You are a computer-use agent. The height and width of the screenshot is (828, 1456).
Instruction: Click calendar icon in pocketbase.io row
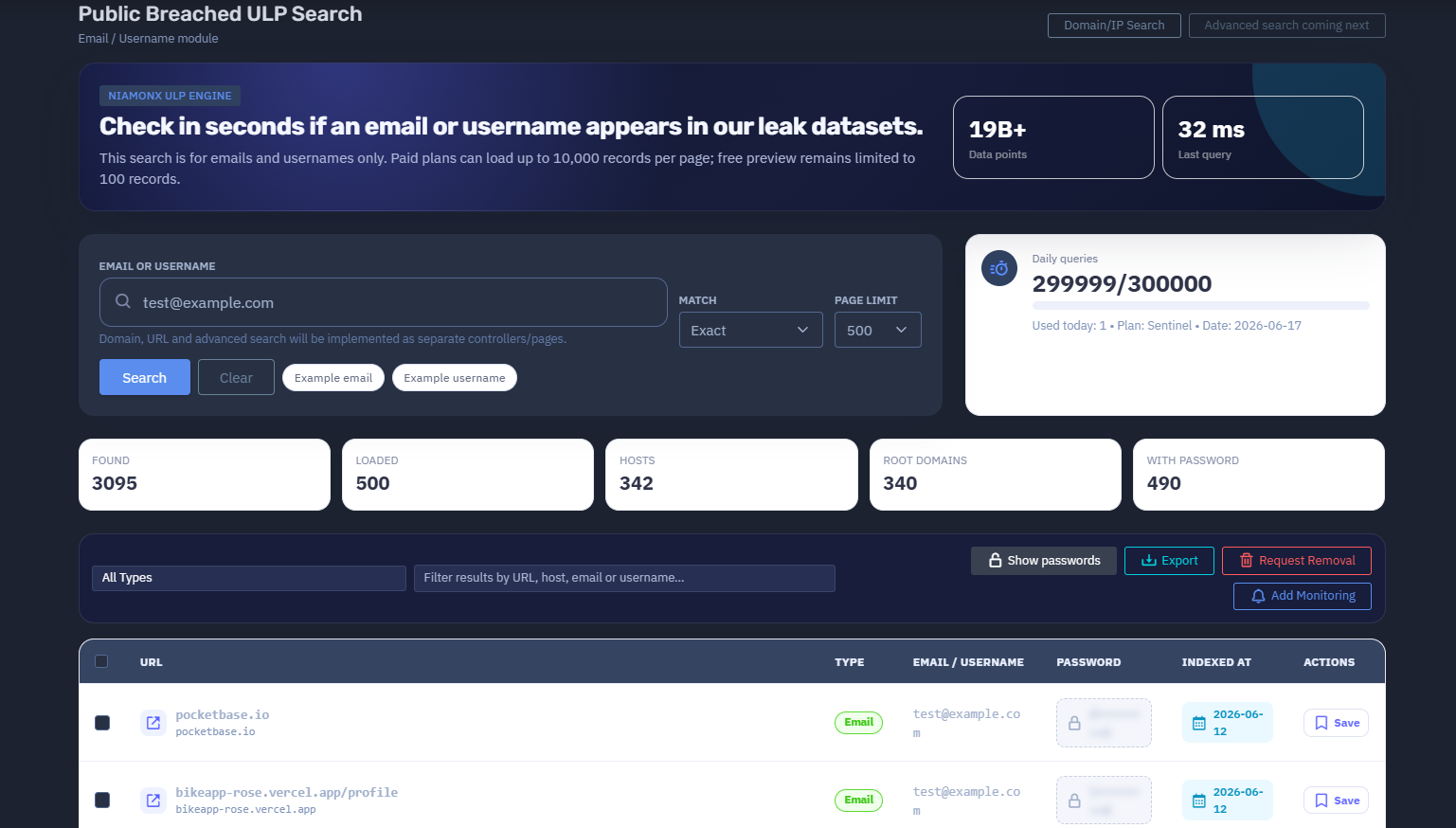tap(1198, 723)
